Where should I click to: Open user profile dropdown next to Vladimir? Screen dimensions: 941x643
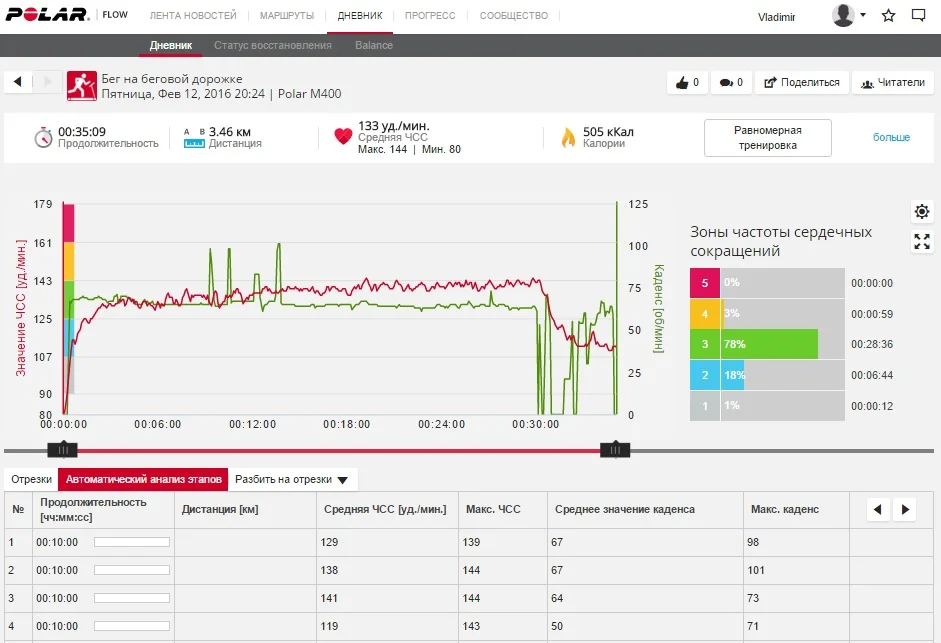point(849,16)
